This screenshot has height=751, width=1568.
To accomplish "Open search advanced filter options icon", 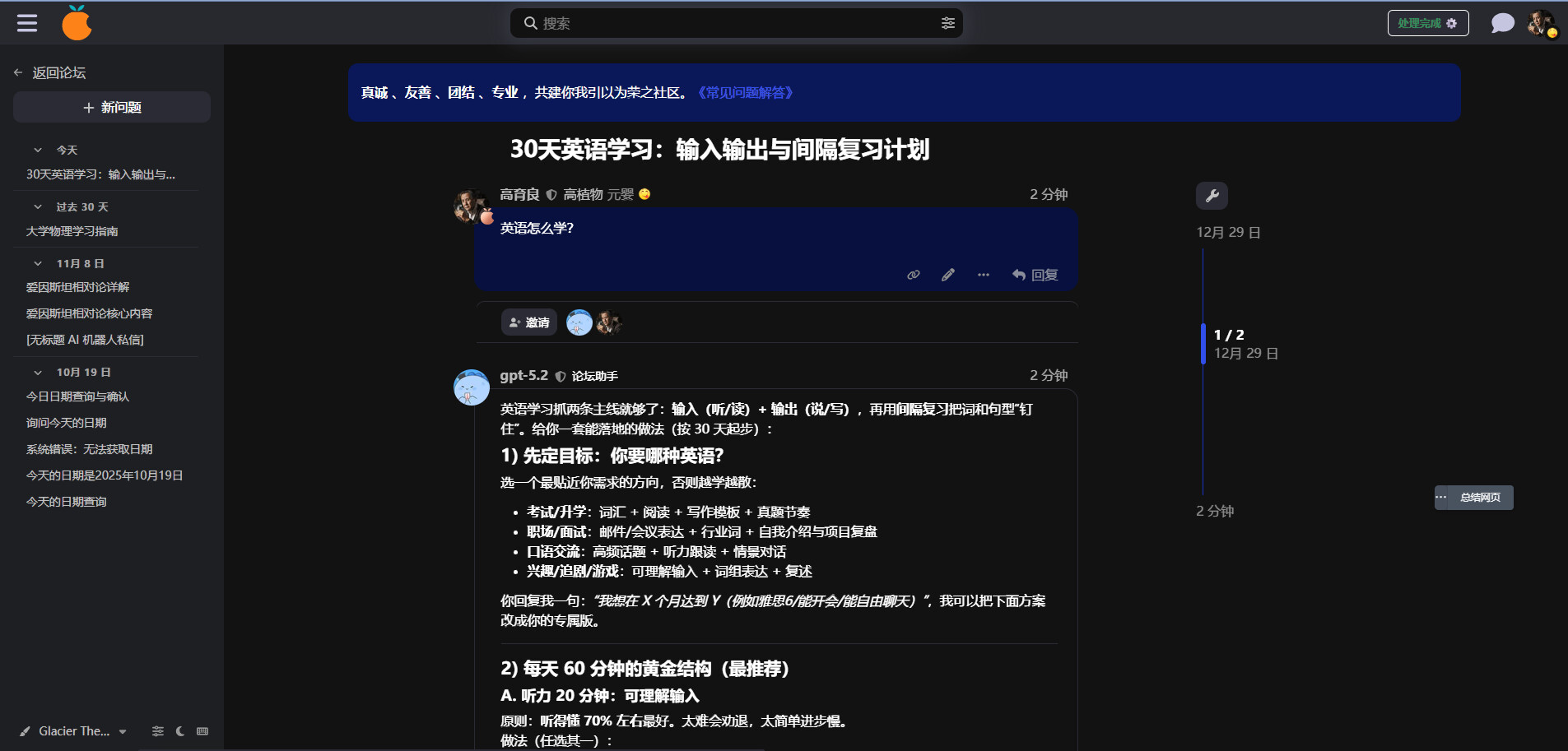I will coord(947,23).
